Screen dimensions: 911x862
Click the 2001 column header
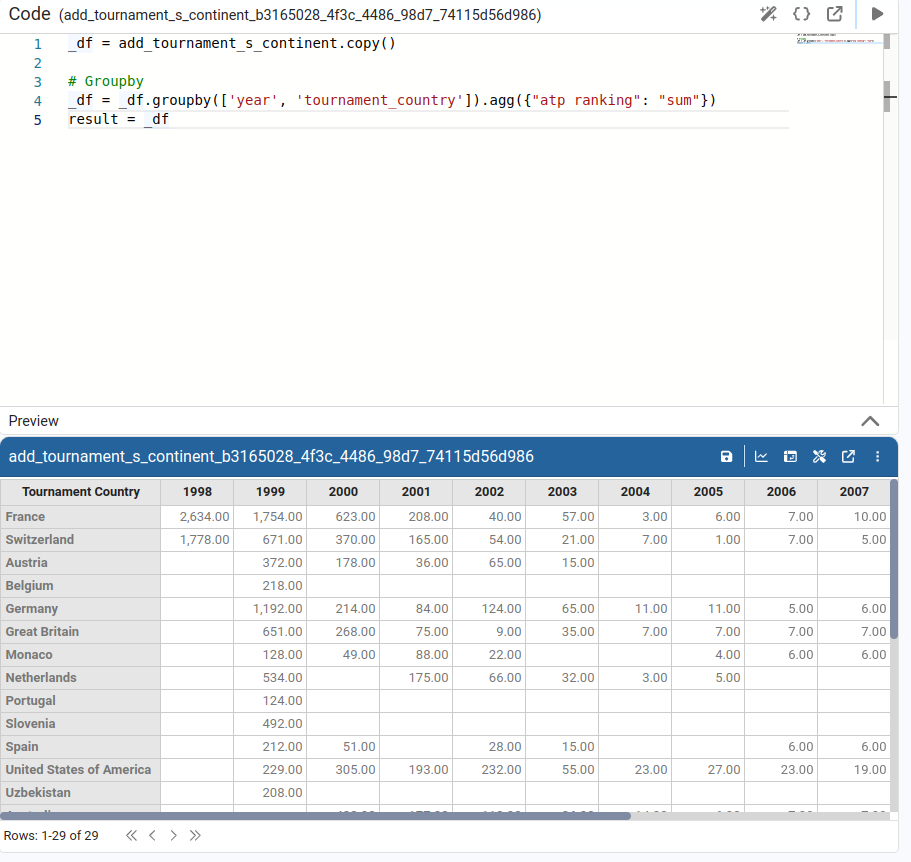tap(416, 492)
